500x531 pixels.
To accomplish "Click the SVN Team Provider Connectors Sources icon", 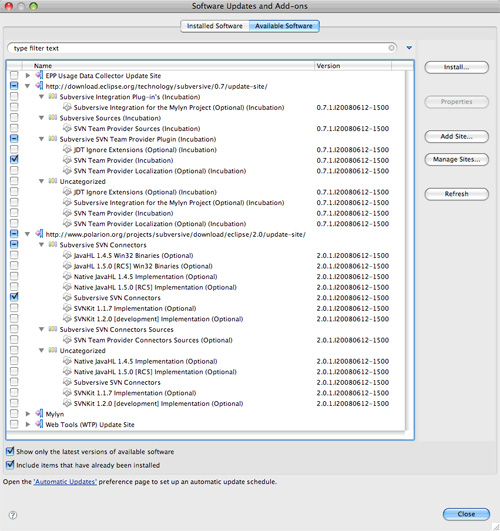I will [x=67, y=340].
